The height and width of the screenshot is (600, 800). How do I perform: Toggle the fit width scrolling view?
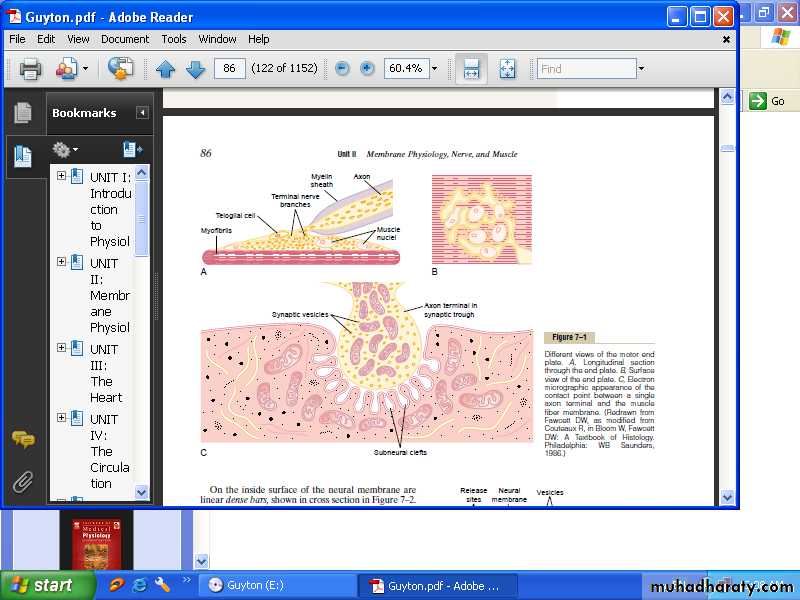pyautogui.click(x=471, y=69)
